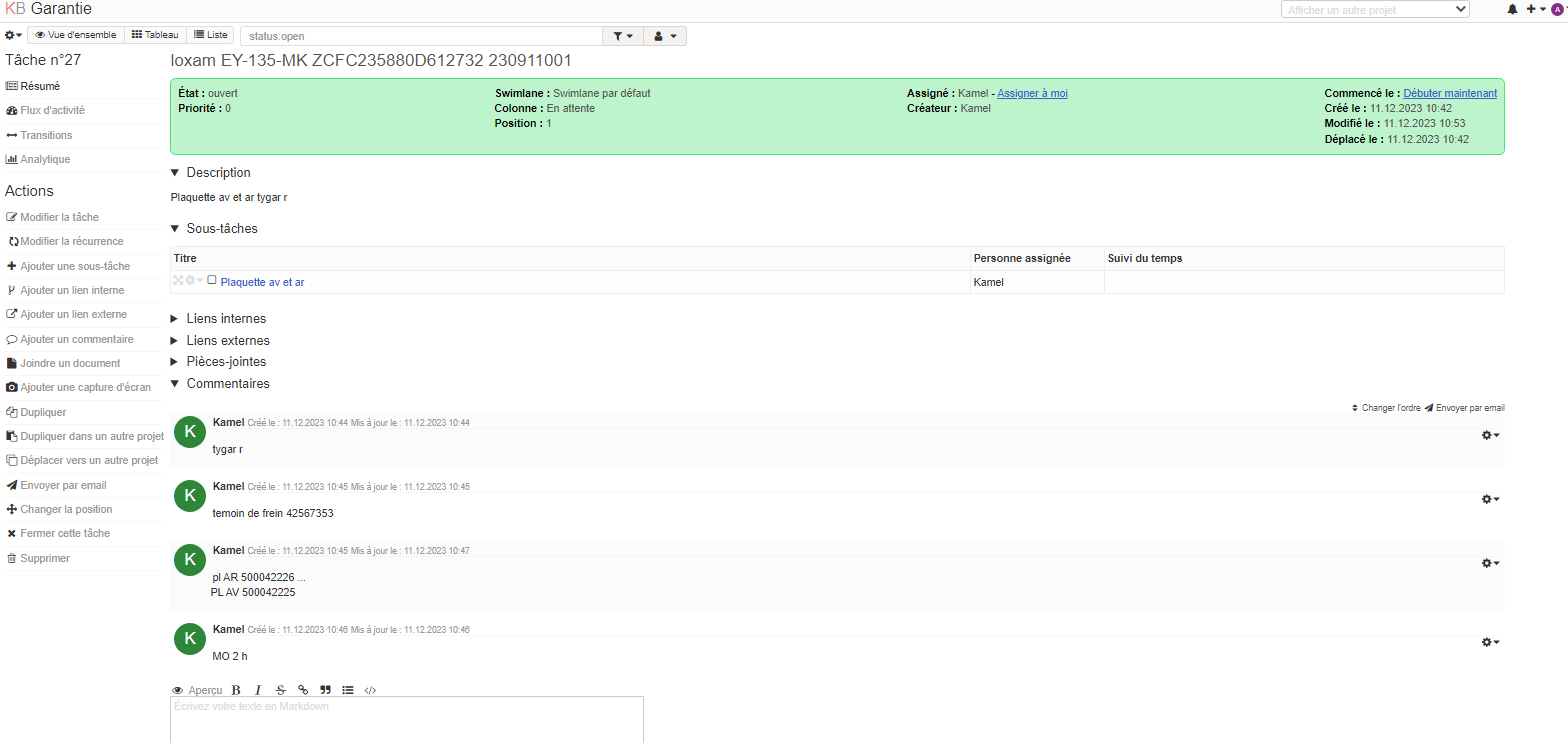Click the quote icon in editor toolbar
Image resolution: width=1568 pixels, height=743 pixels.
(325, 690)
